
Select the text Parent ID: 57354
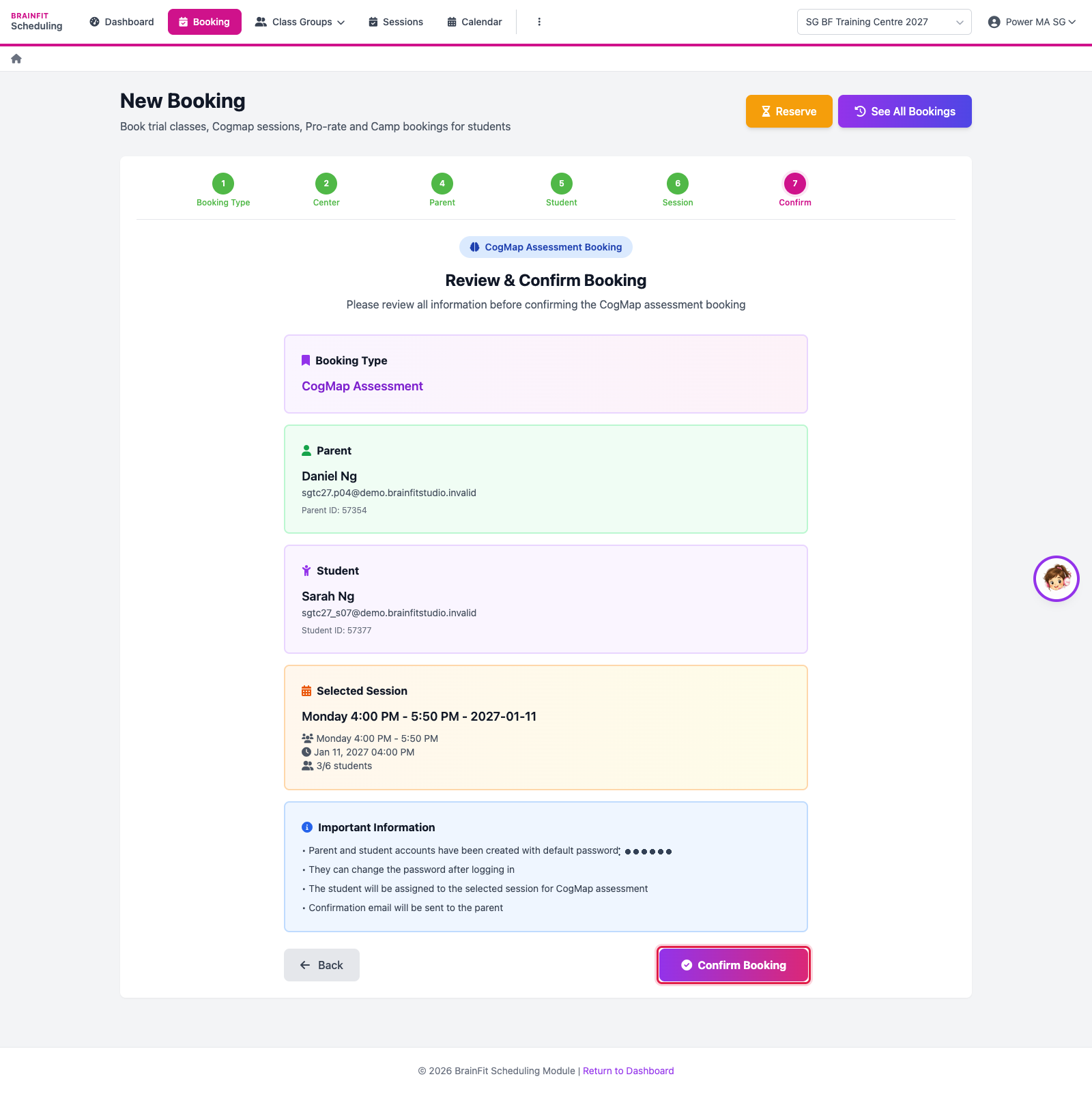coord(334,510)
